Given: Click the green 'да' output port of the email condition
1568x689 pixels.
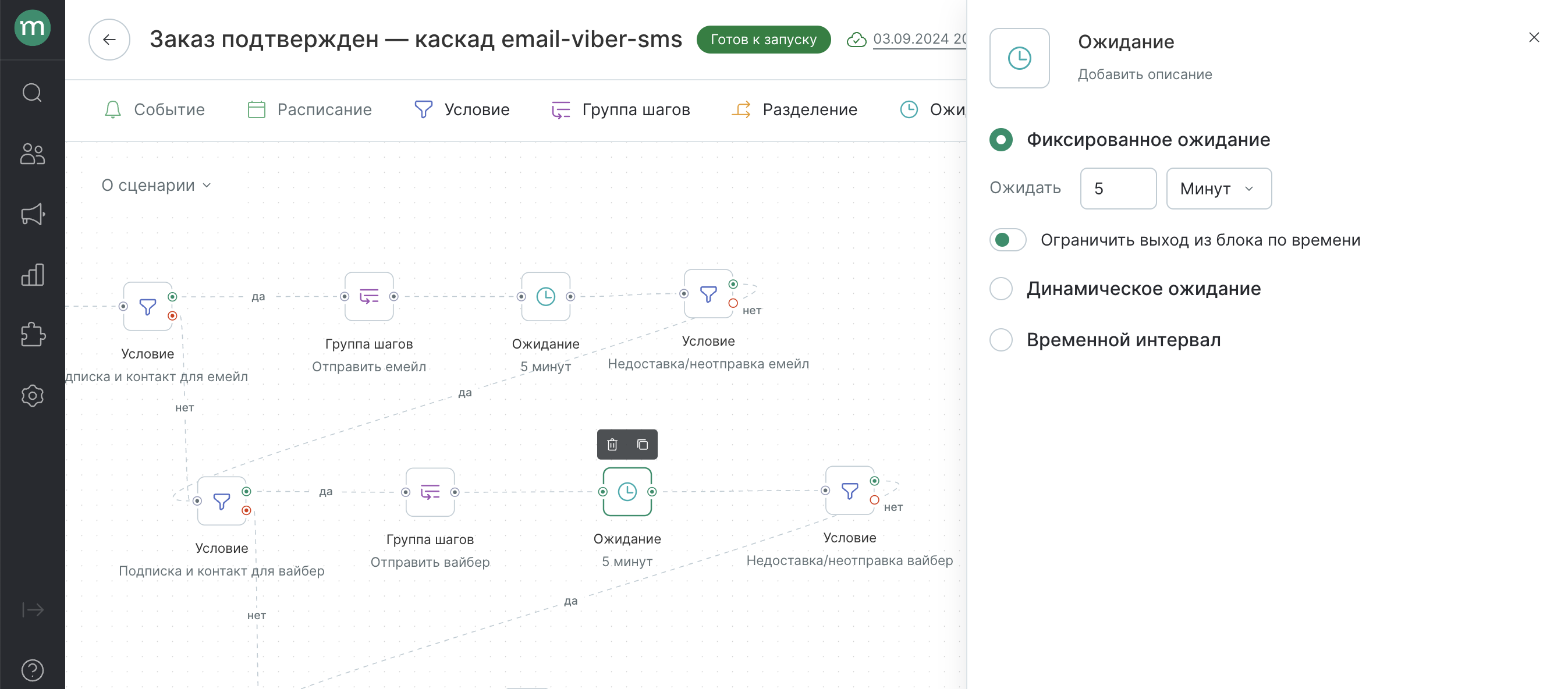Looking at the screenshot, I should tap(172, 296).
